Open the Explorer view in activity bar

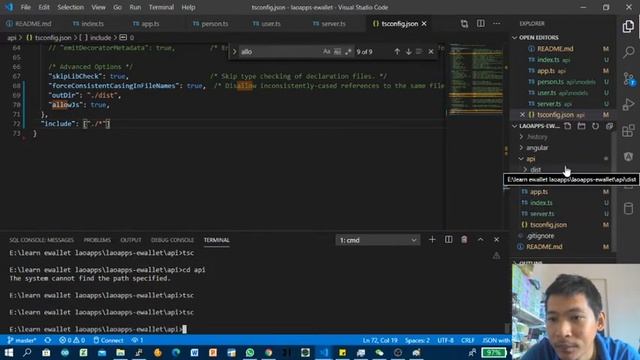[x=629, y=27]
